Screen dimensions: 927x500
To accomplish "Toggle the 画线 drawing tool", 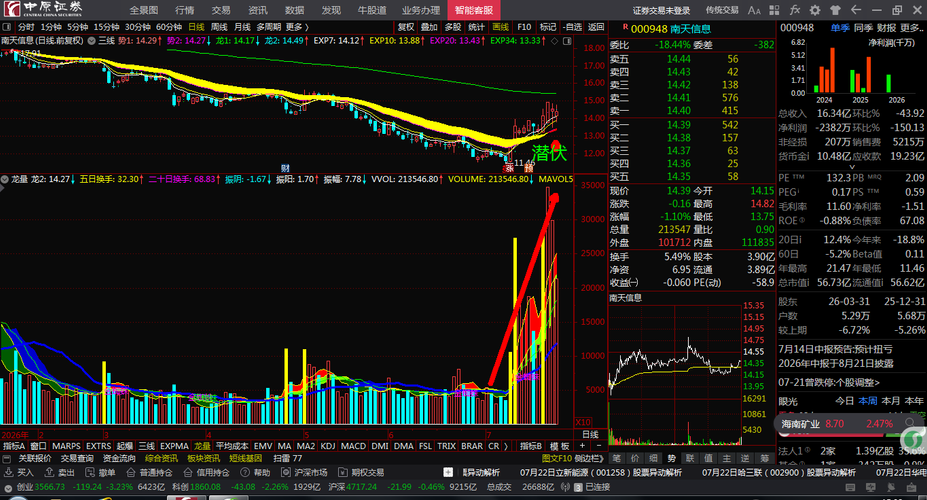I will click(x=500, y=27).
